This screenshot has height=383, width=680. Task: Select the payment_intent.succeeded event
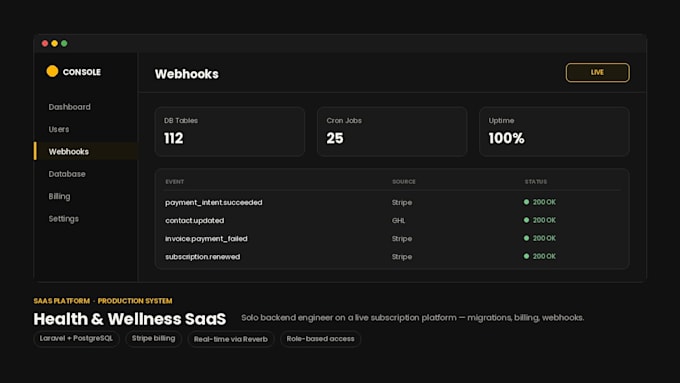coord(213,203)
